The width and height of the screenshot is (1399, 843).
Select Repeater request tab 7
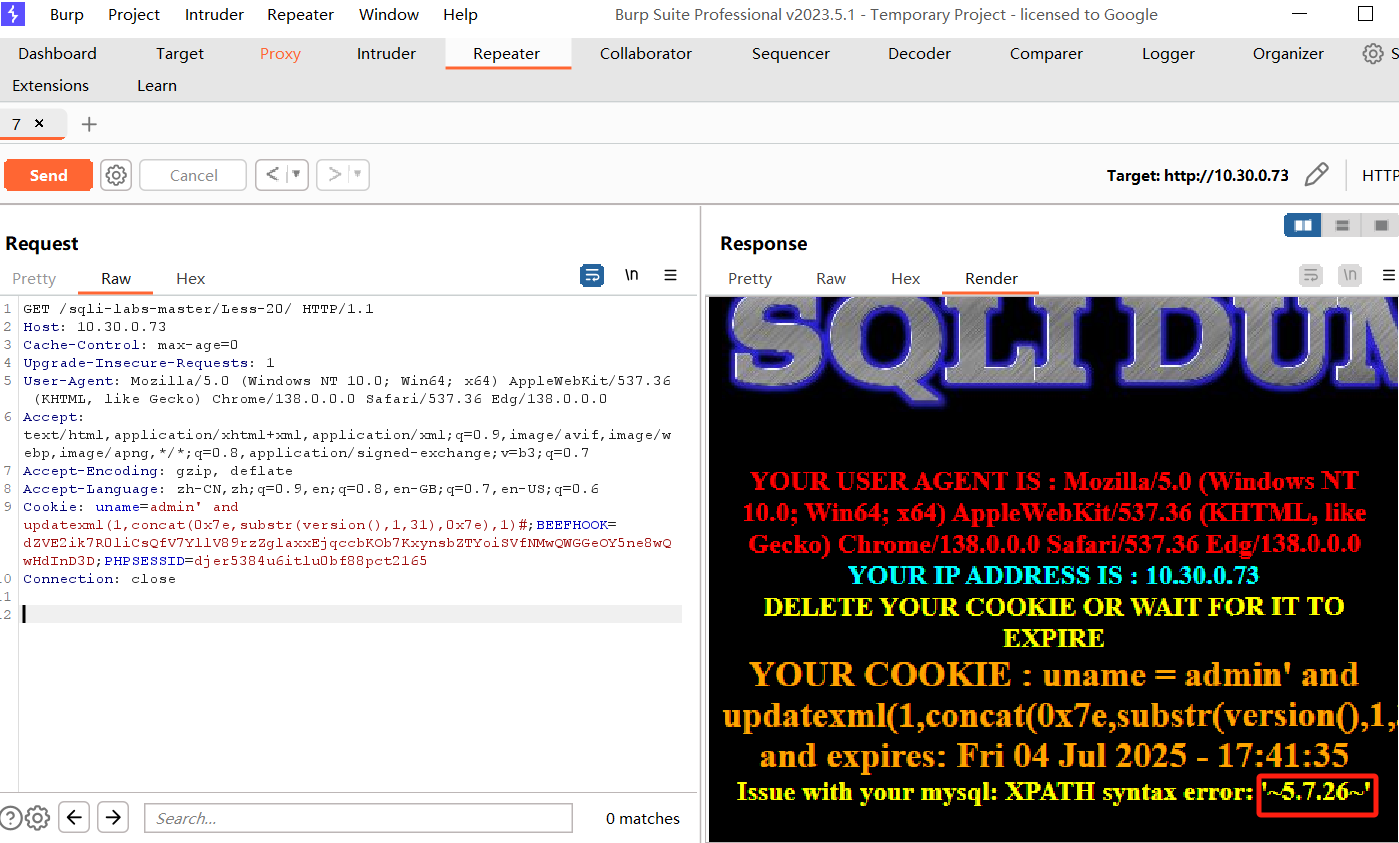(16, 124)
